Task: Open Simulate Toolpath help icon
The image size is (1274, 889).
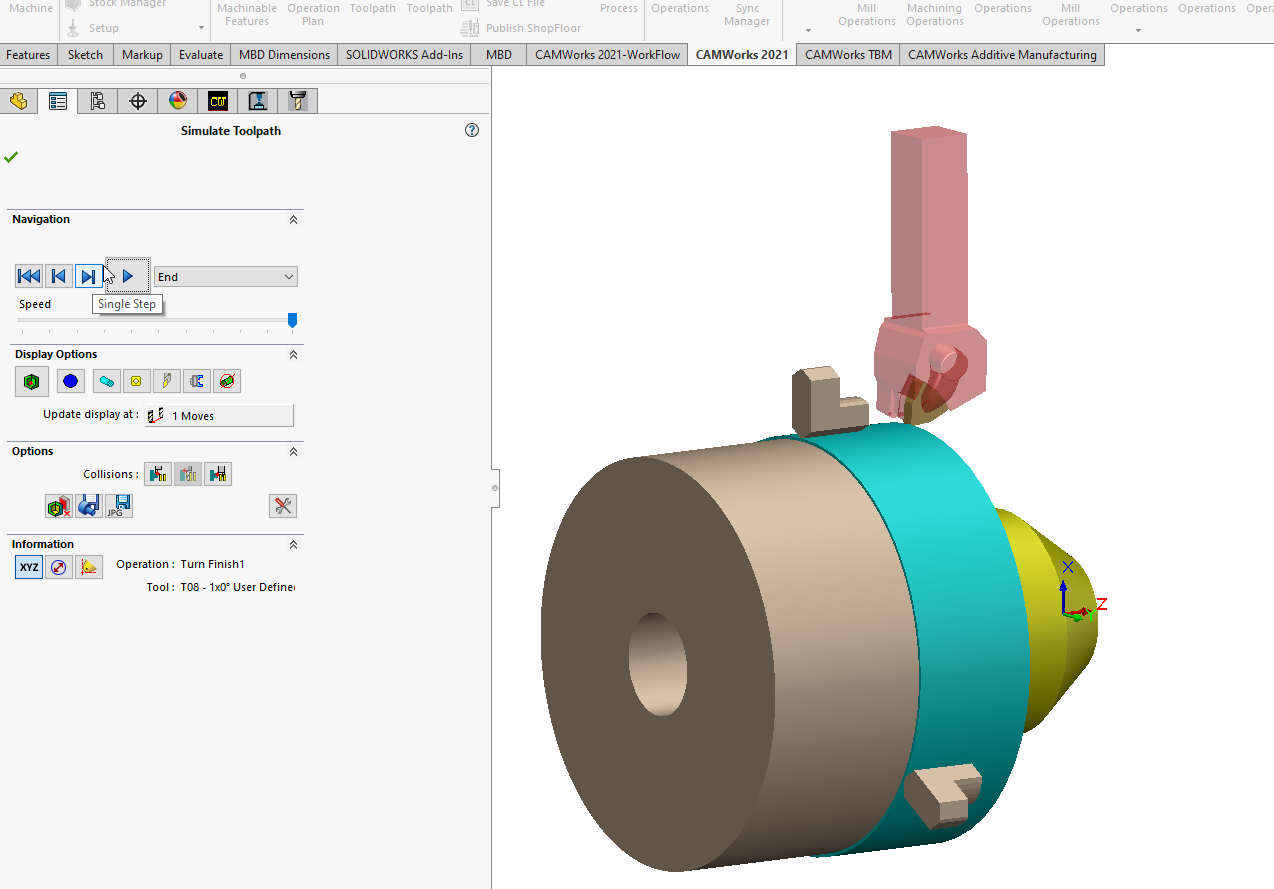Action: [472, 130]
